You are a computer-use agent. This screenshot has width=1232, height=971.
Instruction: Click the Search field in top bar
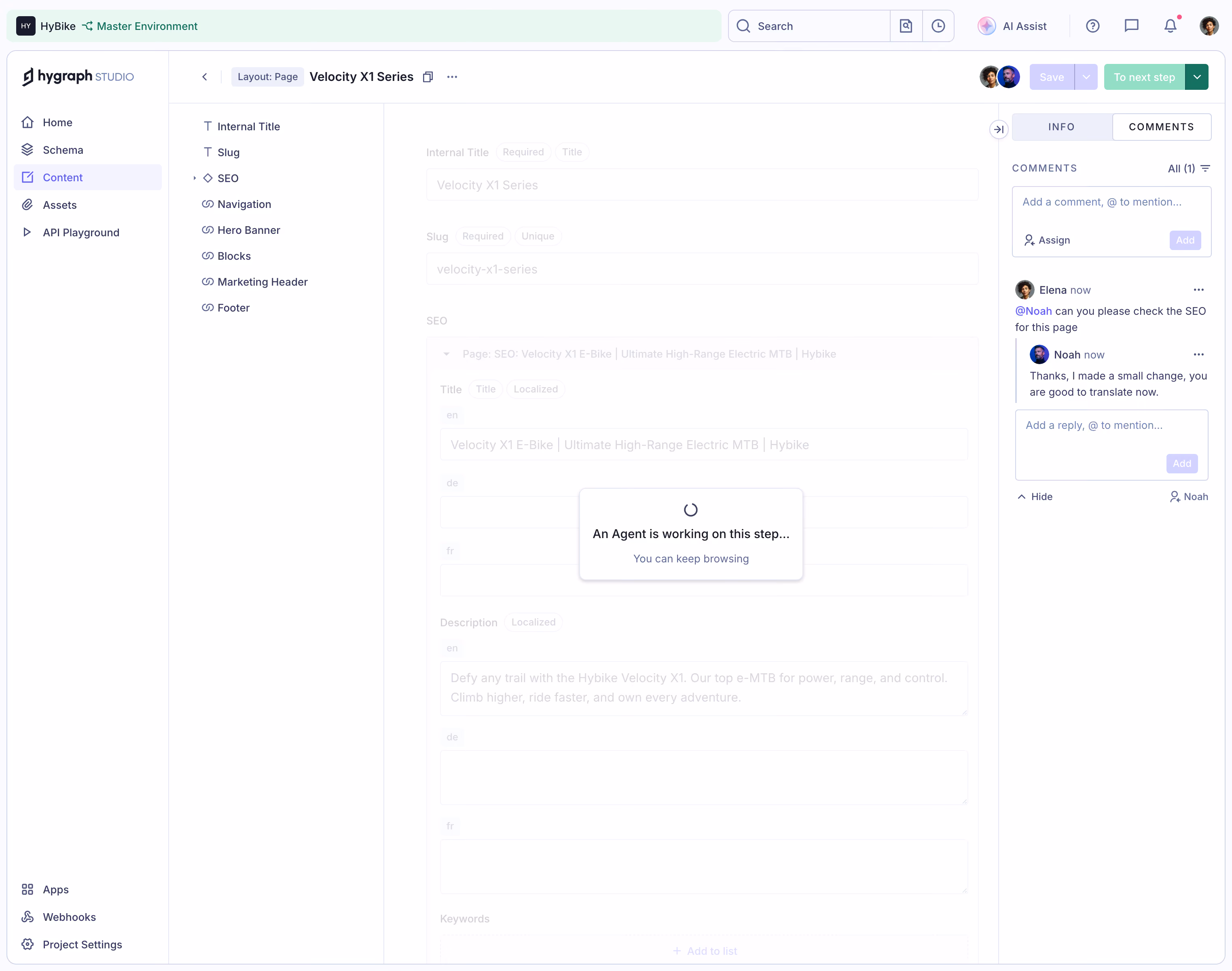[x=809, y=26]
